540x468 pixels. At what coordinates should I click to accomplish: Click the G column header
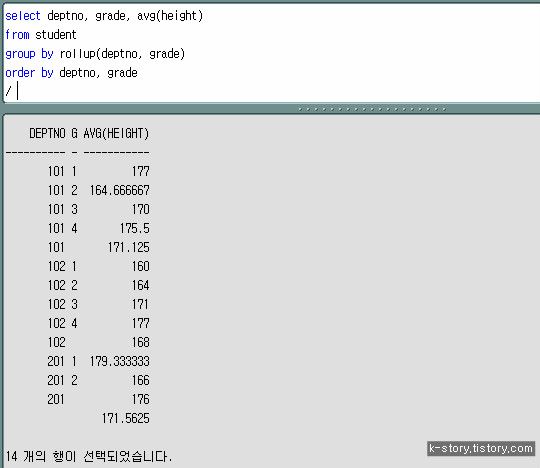pyautogui.click(x=74, y=133)
